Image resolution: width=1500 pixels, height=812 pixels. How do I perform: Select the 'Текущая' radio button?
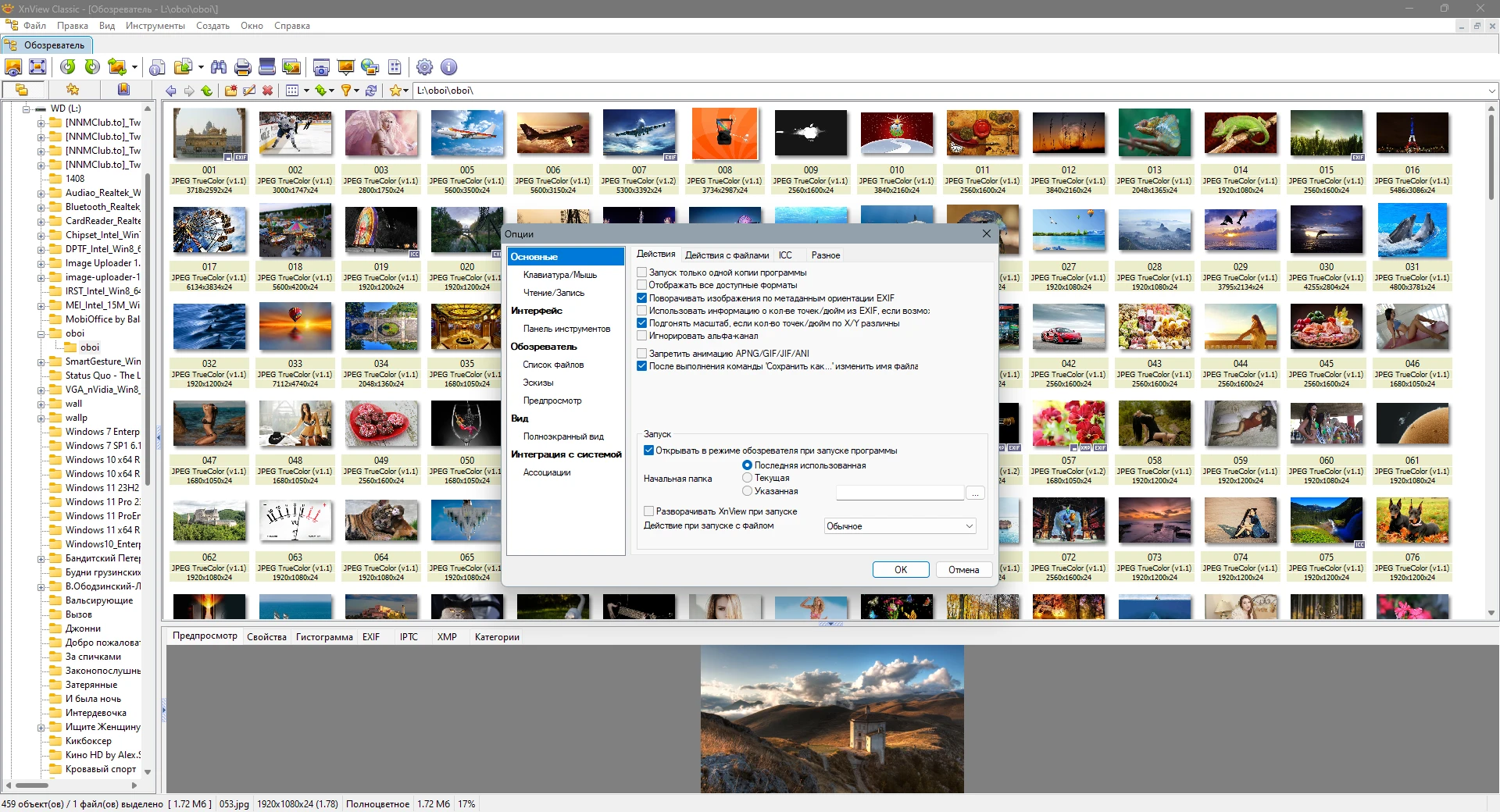(747, 478)
